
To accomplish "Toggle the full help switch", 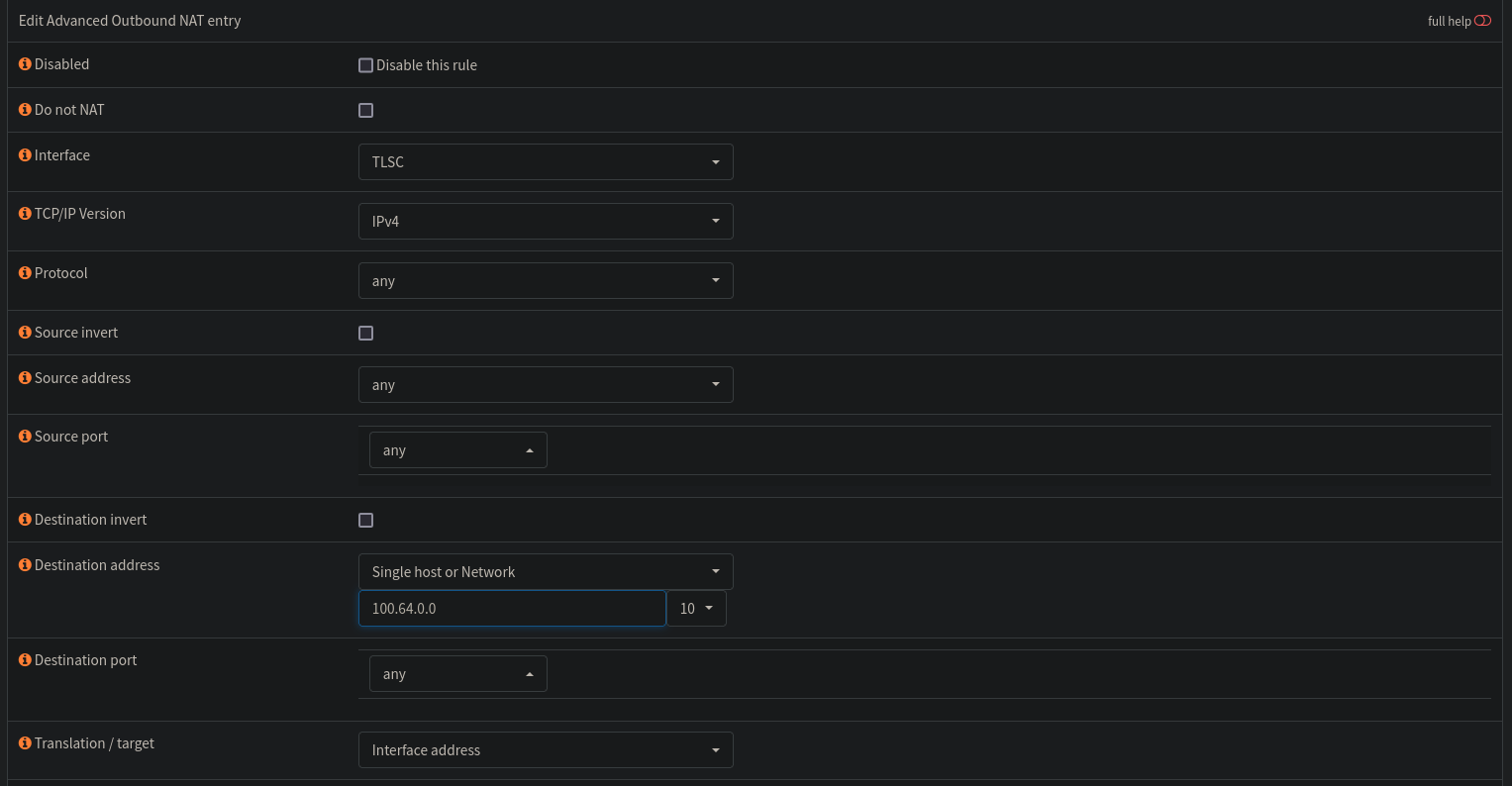I will click(1482, 21).
